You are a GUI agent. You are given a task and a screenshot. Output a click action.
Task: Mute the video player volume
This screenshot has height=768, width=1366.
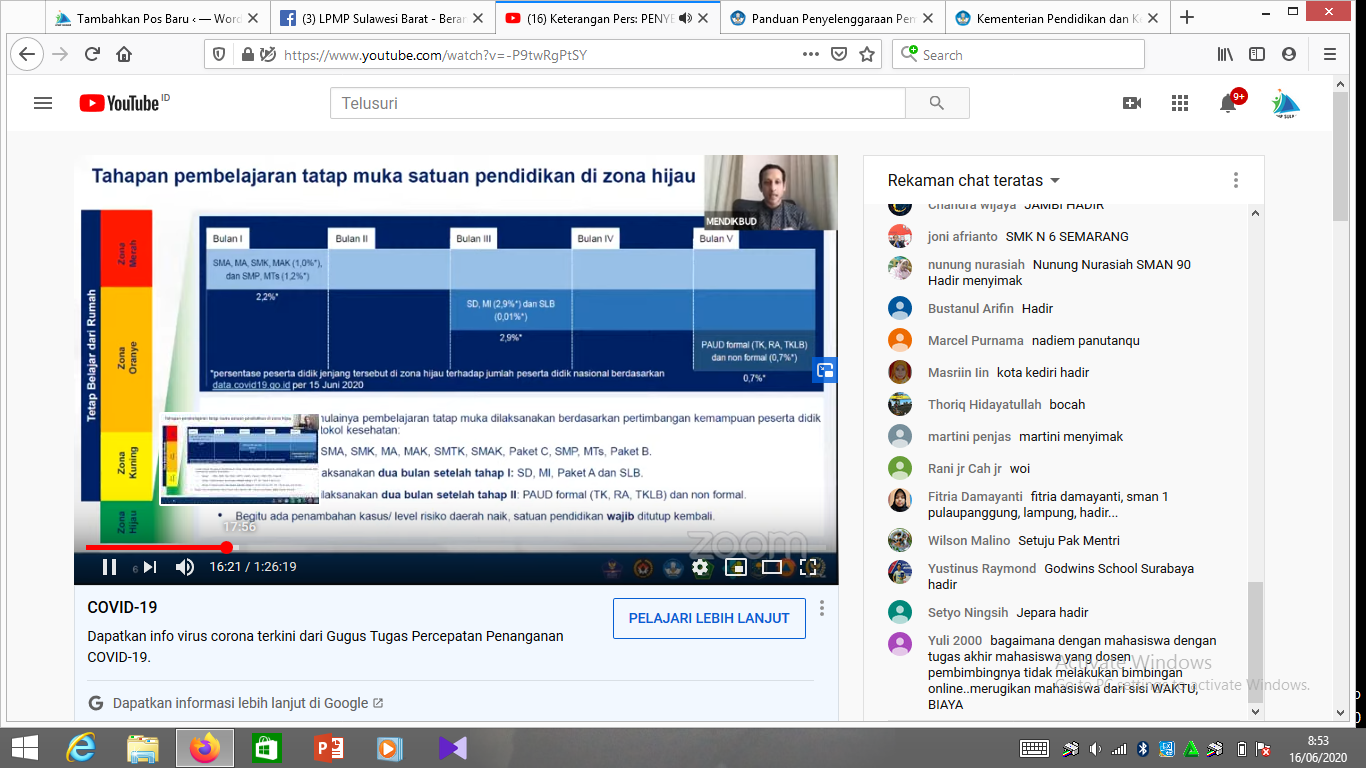[185, 567]
